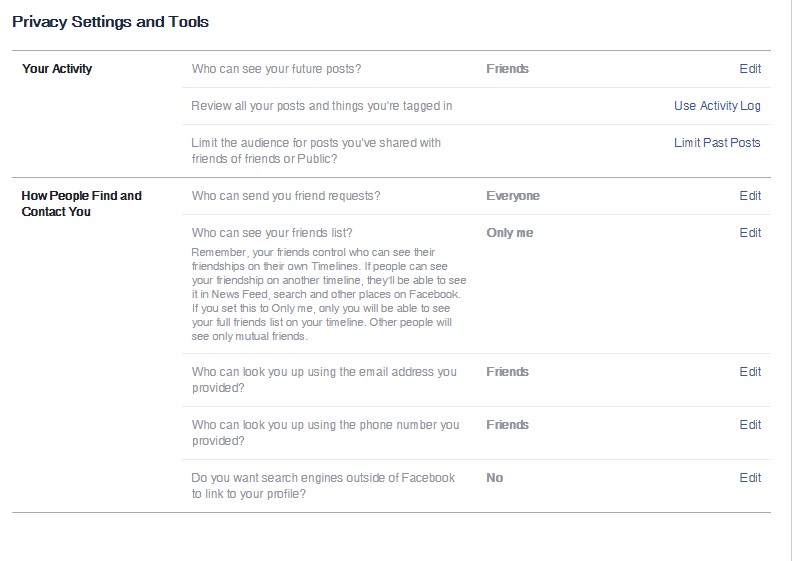The width and height of the screenshot is (797, 561).
Task: Edit who can see your future posts
Action: [x=750, y=69]
